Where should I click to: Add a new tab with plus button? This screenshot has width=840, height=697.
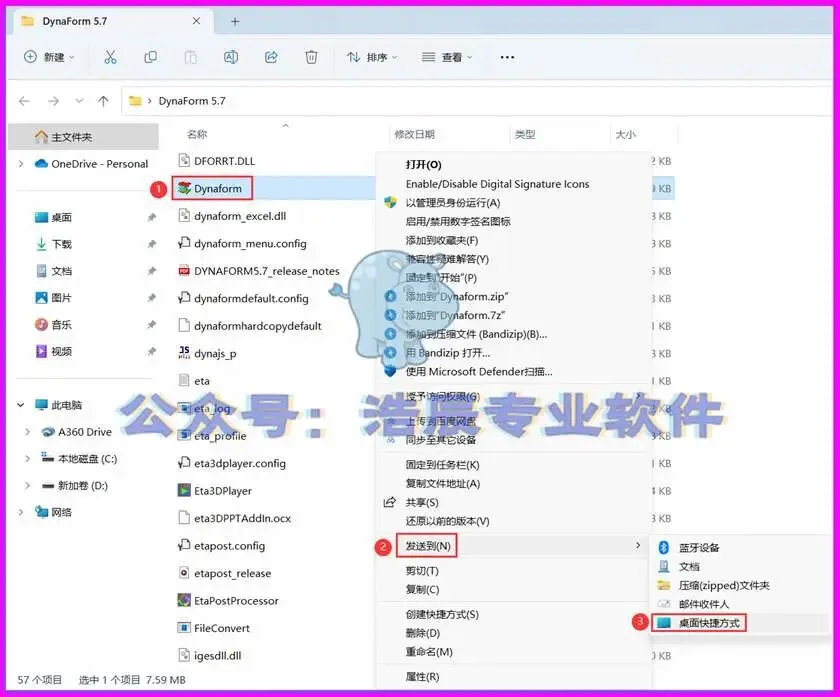point(235,21)
